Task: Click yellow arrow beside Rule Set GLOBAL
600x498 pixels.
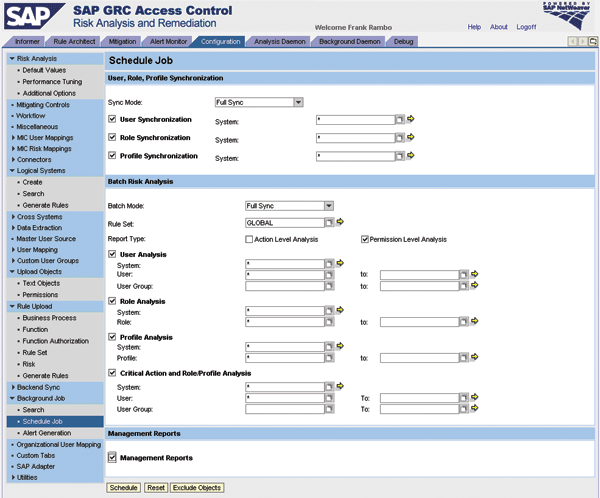Action: click(x=340, y=223)
